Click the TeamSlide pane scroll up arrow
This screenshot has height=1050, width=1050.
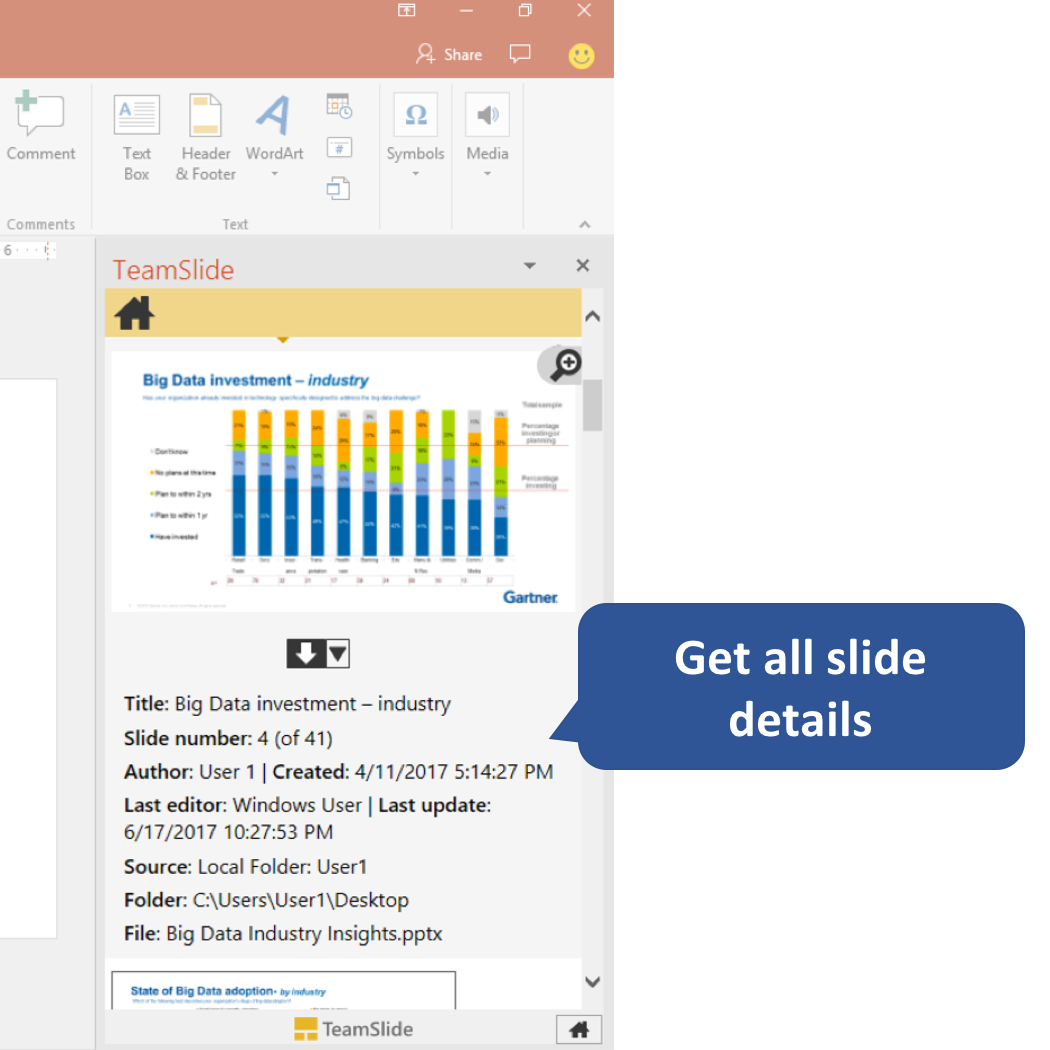[x=592, y=316]
